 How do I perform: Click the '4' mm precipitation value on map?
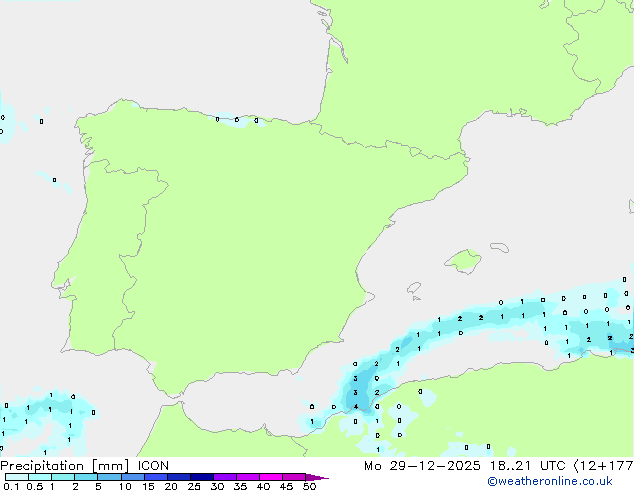point(356,407)
